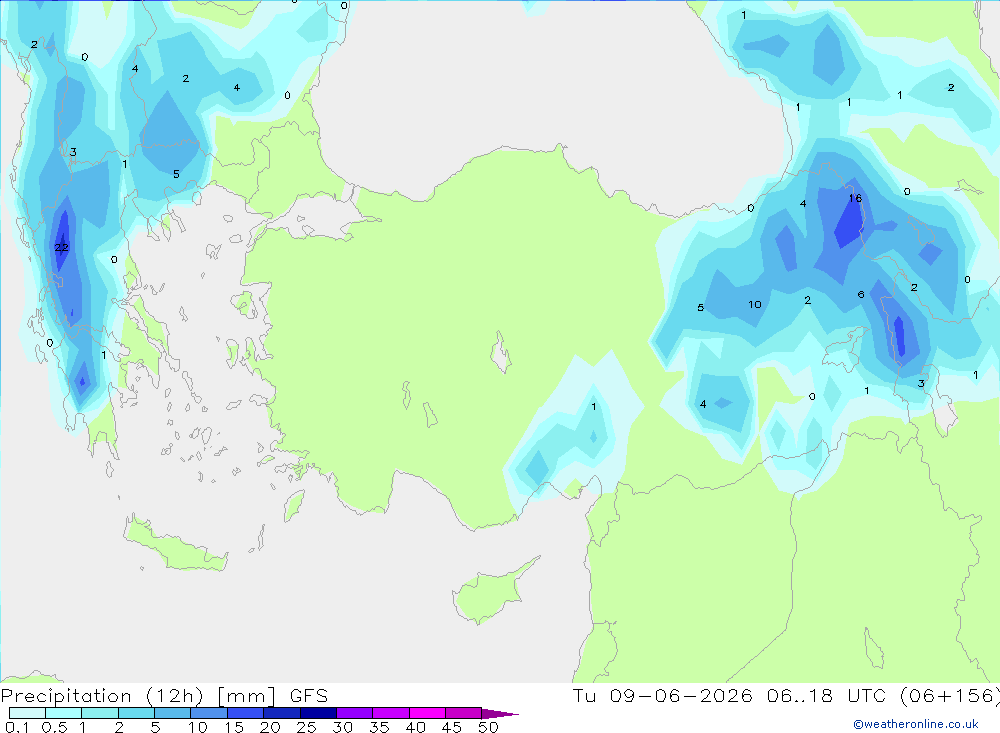Viewport: 1000px width, 733px height.
Task: Click the legend label '30'
Action: (x=342, y=727)
